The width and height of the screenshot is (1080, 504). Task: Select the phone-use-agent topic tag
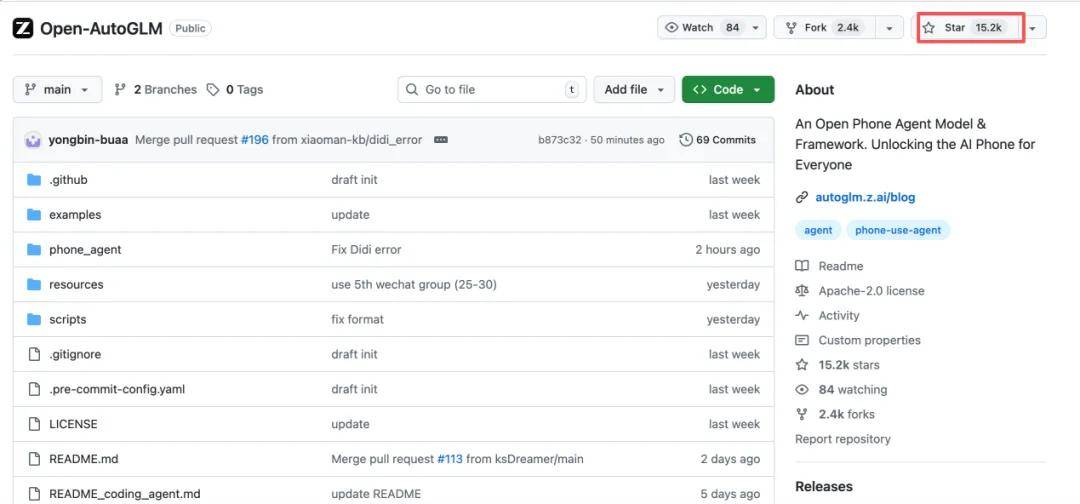[x=898, y=230]
